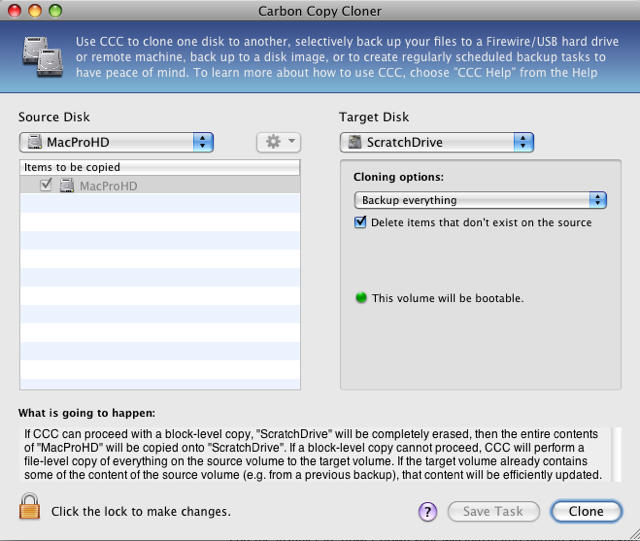Click the 'What is going to happen:' heading
640x541 pixels.
[87, 413]
